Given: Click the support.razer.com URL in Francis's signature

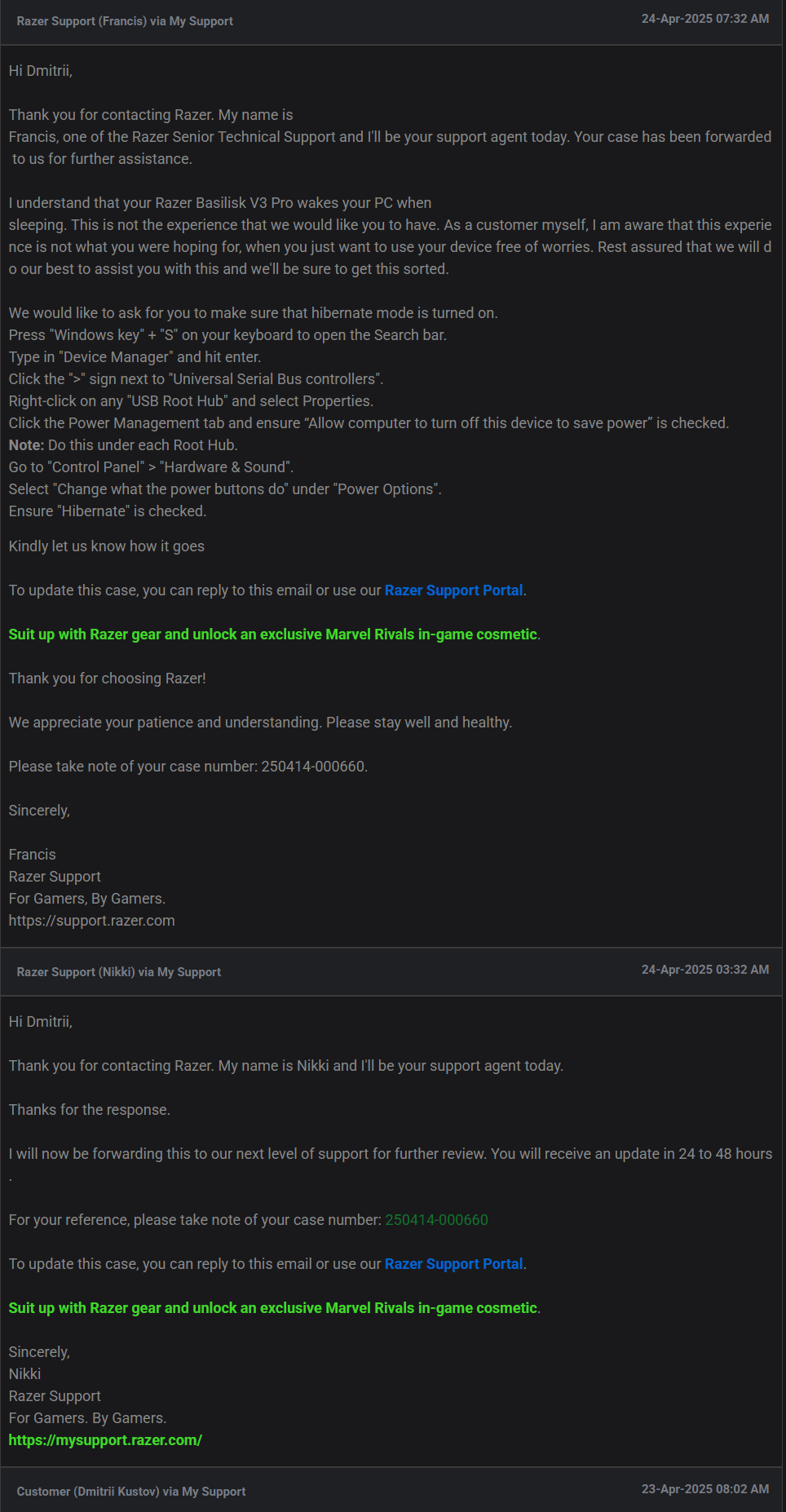Looking at the screenshot, I should point(92,921).
